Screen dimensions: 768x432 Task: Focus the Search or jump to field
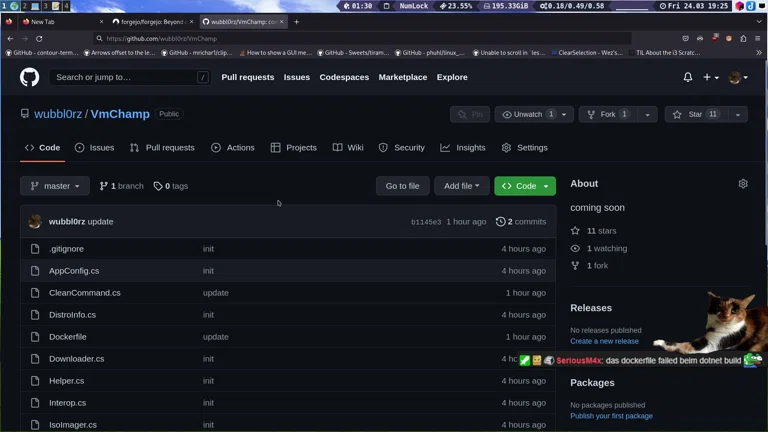click(130, 77)
